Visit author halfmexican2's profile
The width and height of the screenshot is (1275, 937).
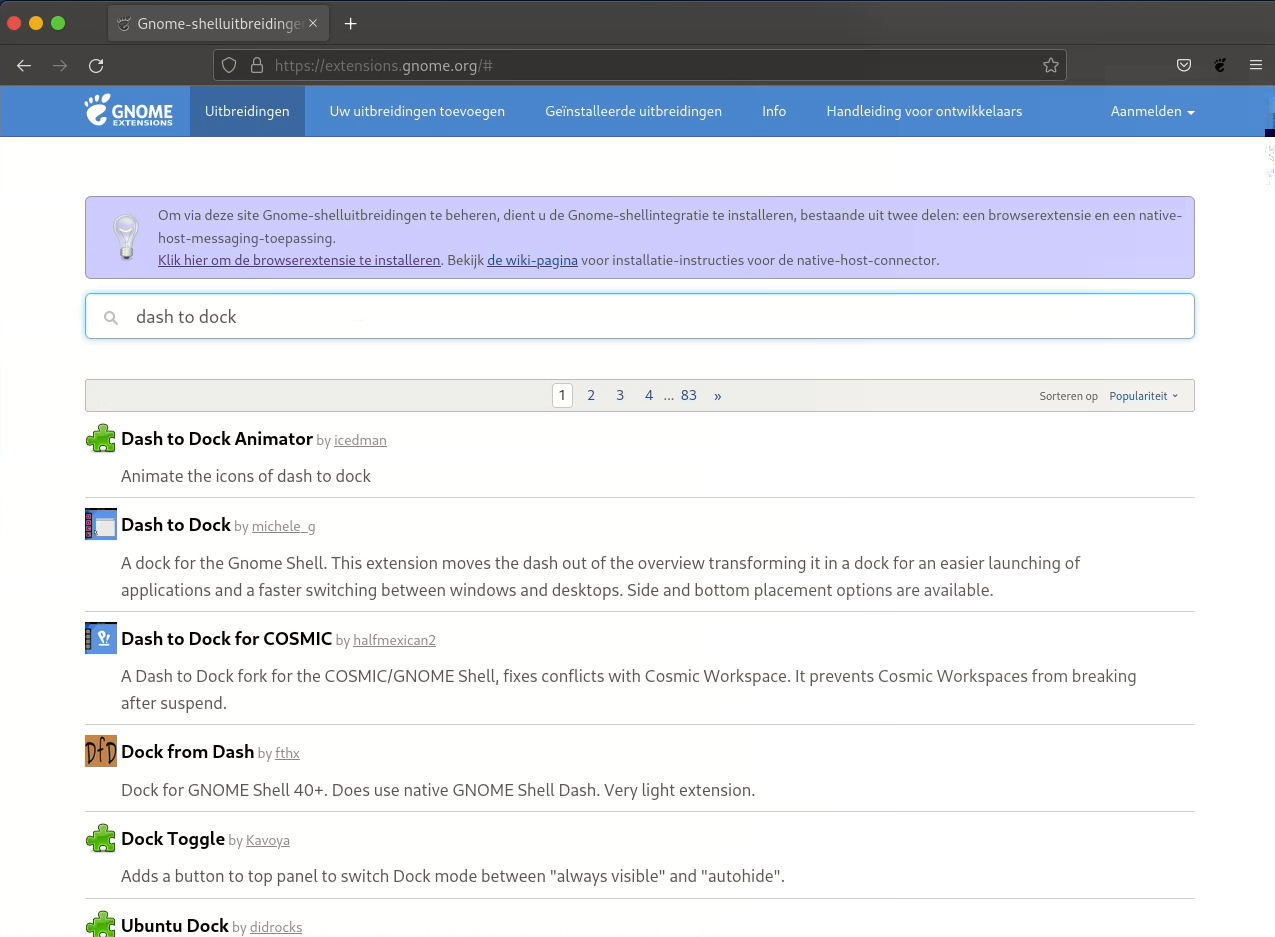point(394,640)
